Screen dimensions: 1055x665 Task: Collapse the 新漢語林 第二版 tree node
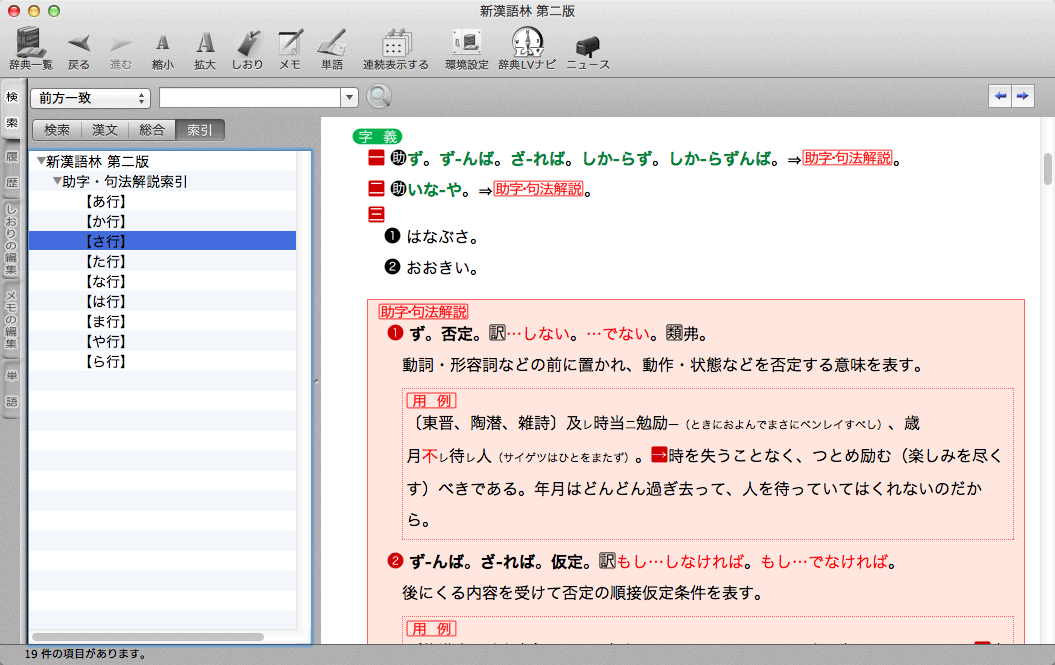click(41, 161)
